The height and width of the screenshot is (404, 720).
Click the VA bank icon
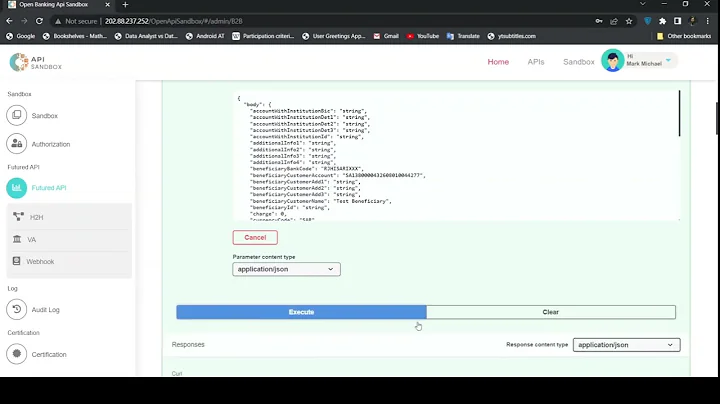pos(17,239)
